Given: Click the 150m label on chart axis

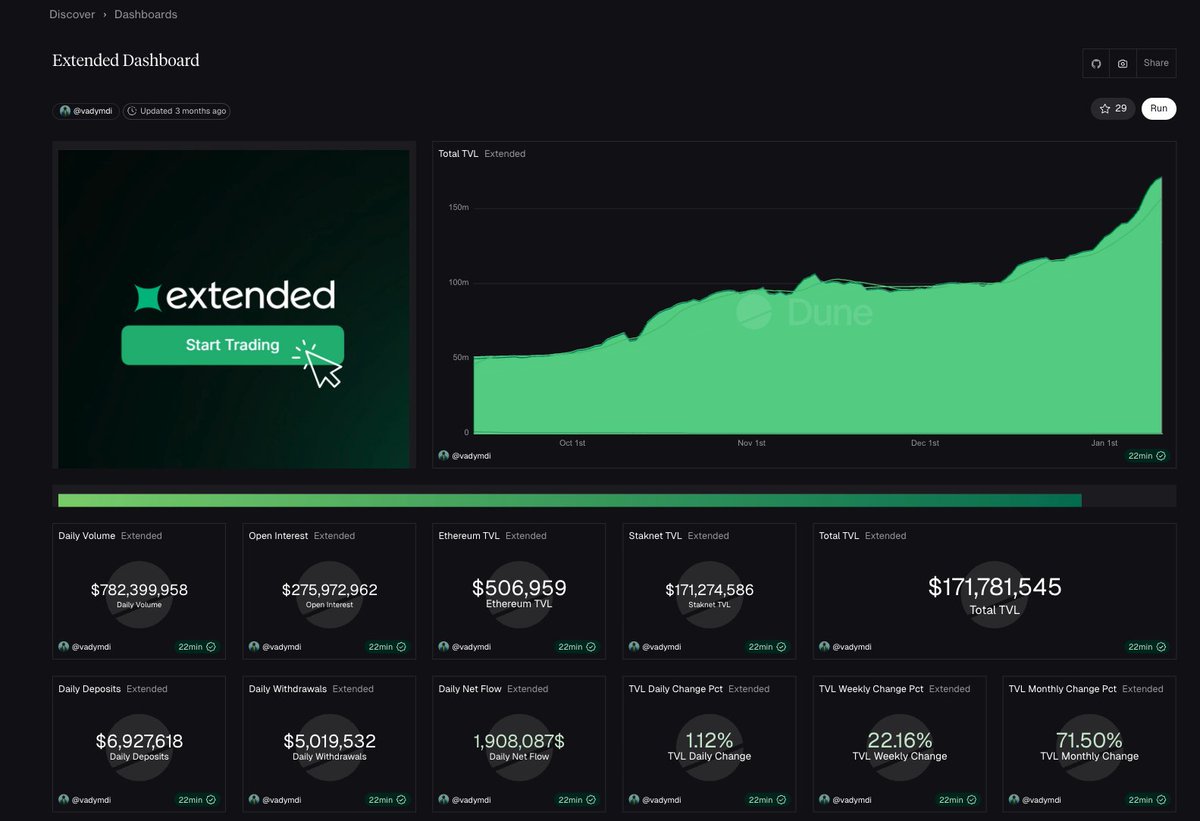Looking at the screenshot, I should [x=459, y=207].
